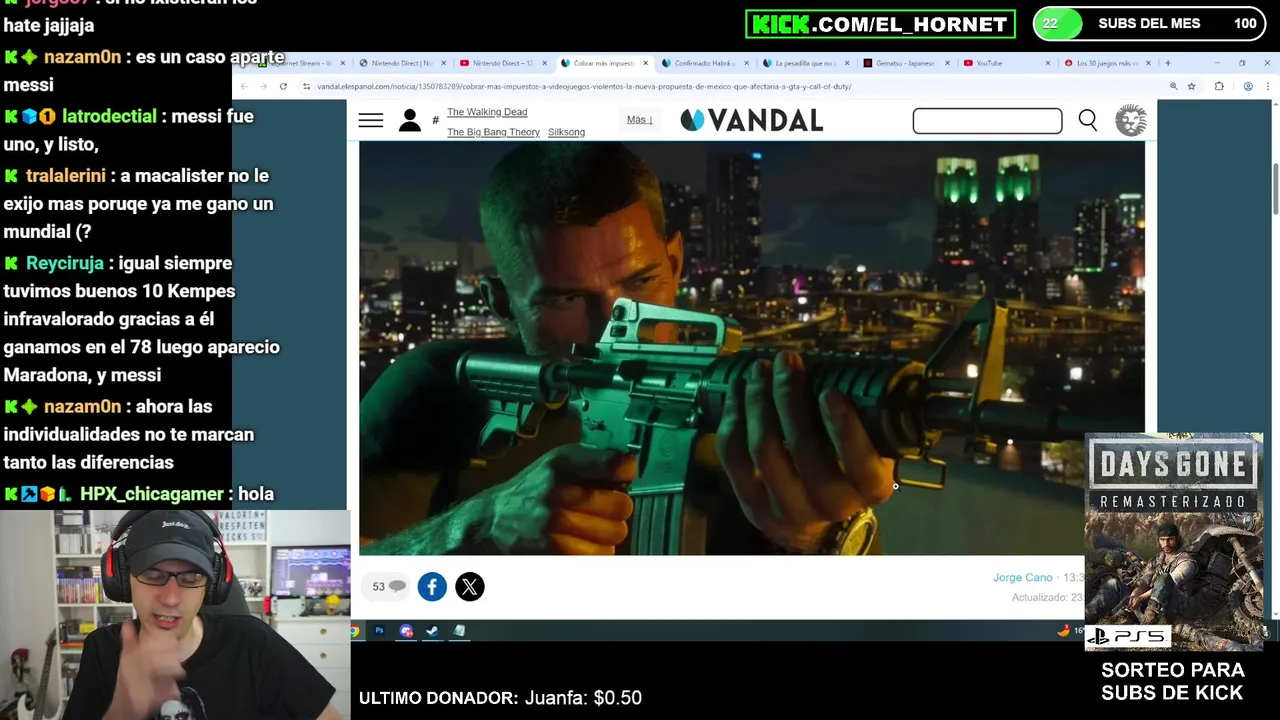Click the KICK.COM/EL_HORNET banner
The height and width of the screenshot is (720, 1280).
coord(880,24)
